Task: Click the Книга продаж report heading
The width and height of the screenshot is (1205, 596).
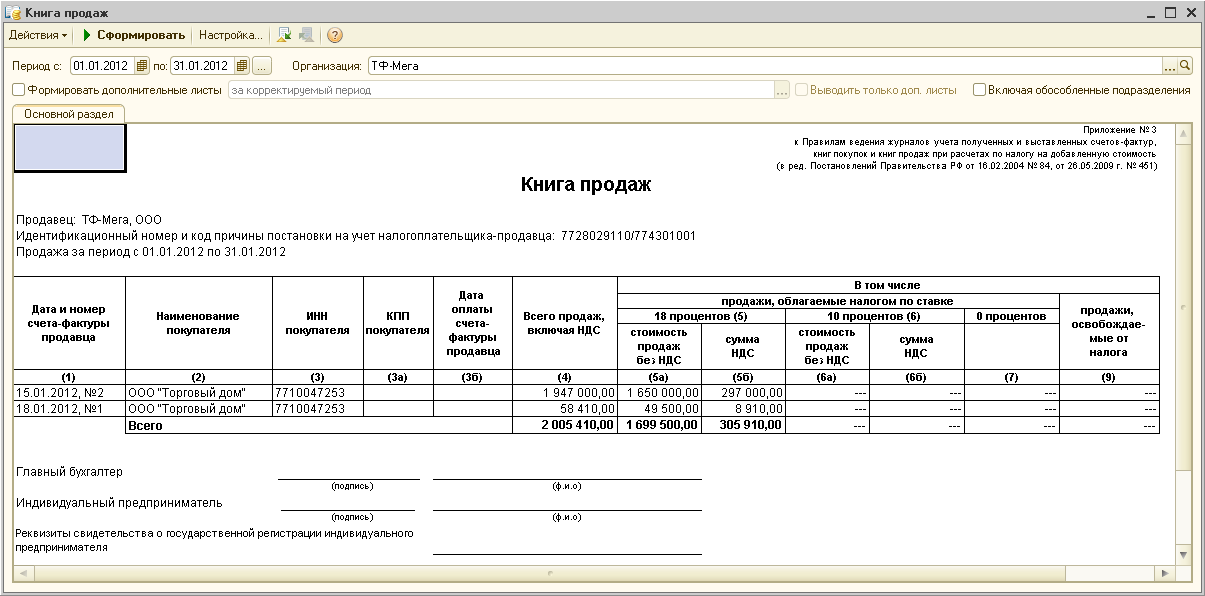Action: pos(586,185)
